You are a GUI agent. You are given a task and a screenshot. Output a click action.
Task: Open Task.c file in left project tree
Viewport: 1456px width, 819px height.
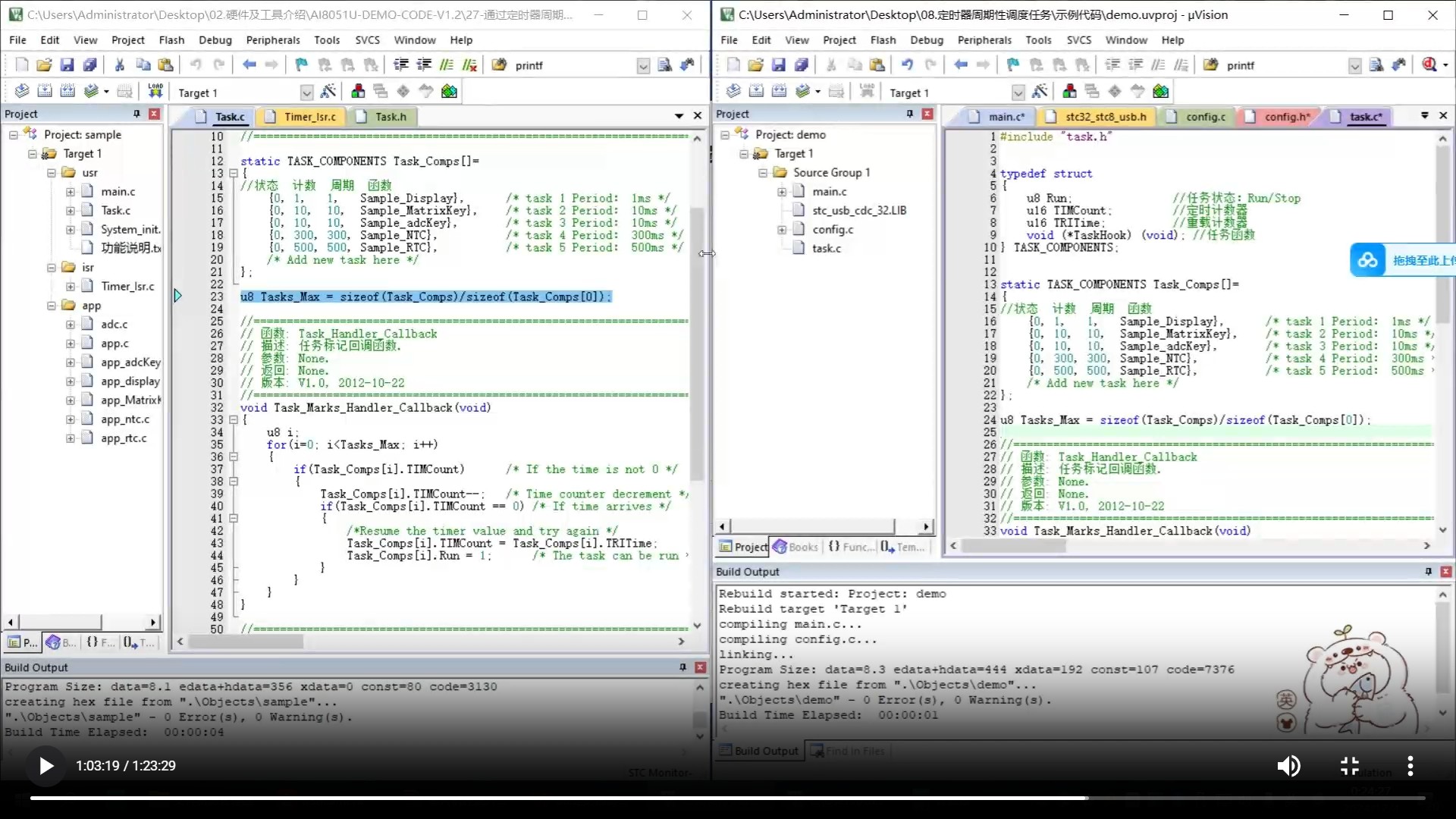click(x=115, y=211)
